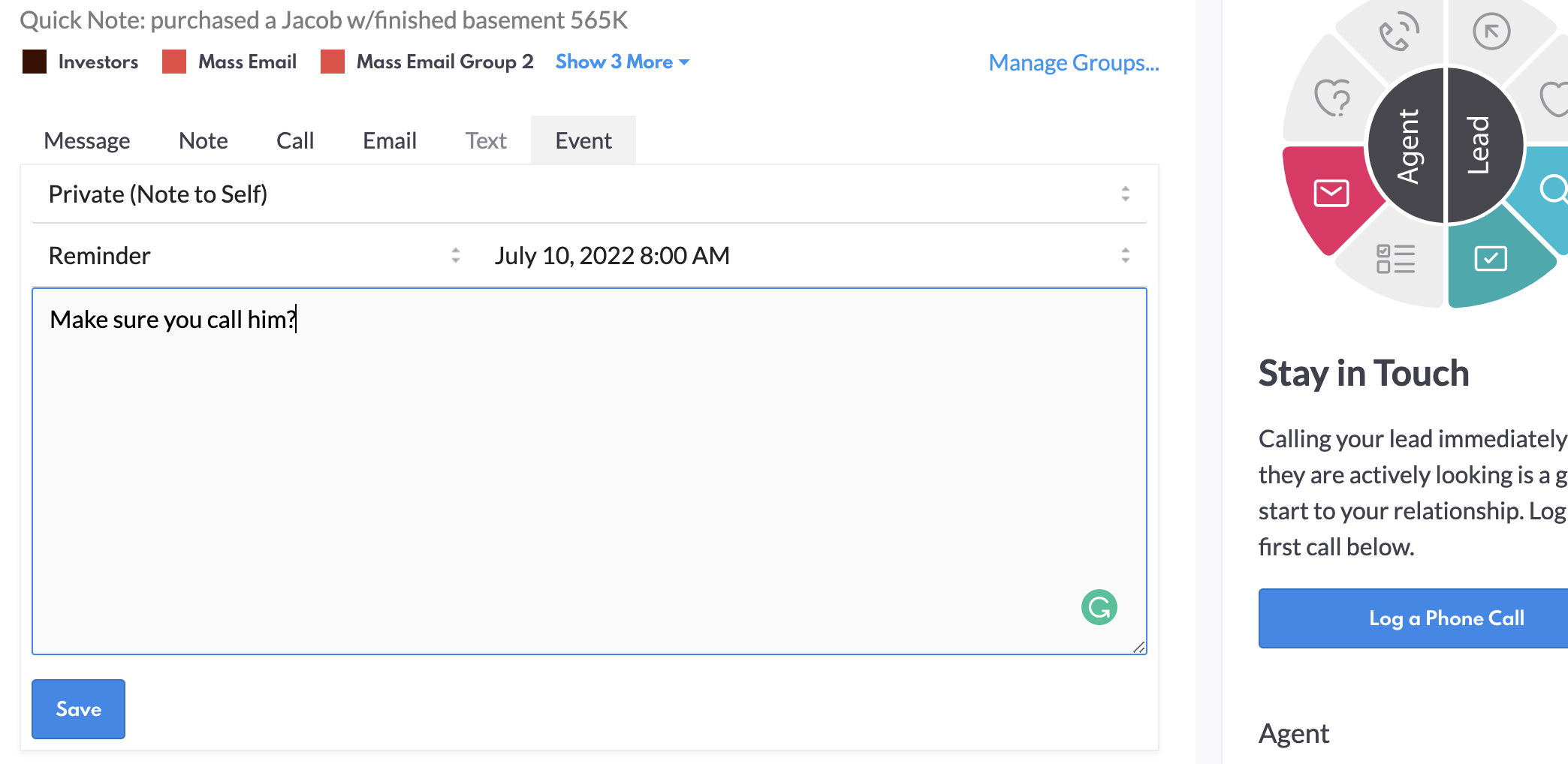Select the Mass Email Group 2 label
The width and height of the screenshot is (1568, 764).
coord(445,62)
